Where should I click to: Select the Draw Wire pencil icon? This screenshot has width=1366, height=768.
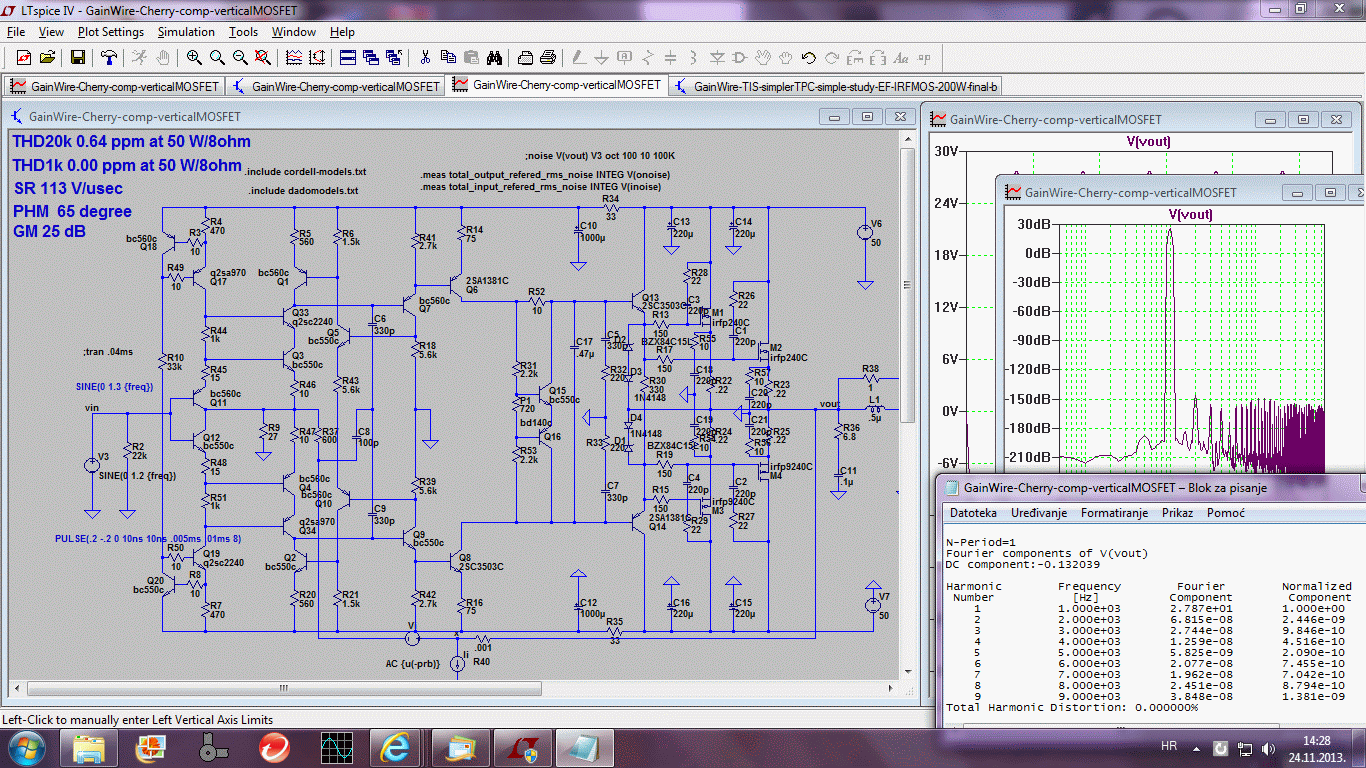tap(579, 57)
